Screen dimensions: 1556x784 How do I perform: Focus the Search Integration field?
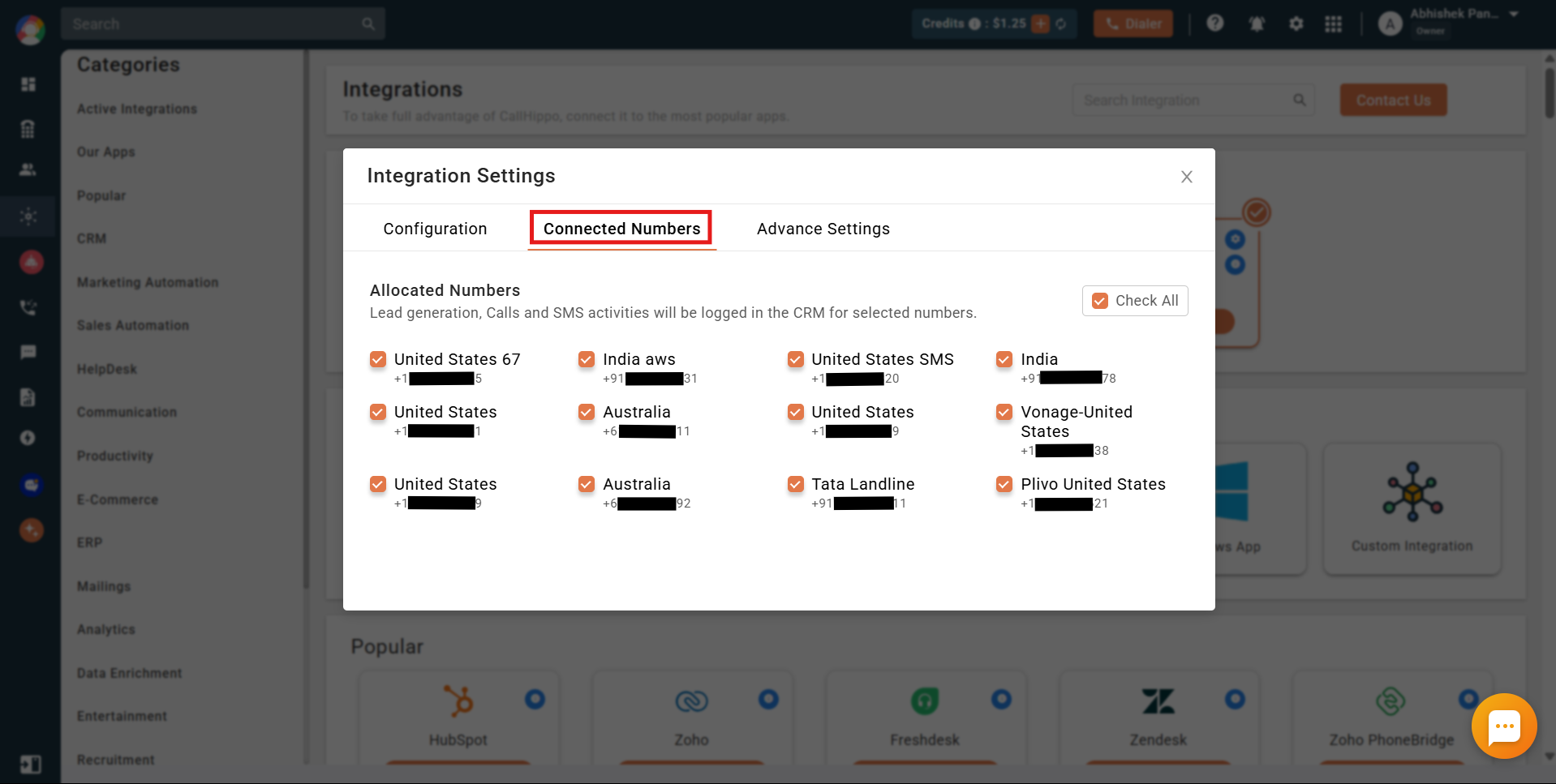pos(1193,100)
